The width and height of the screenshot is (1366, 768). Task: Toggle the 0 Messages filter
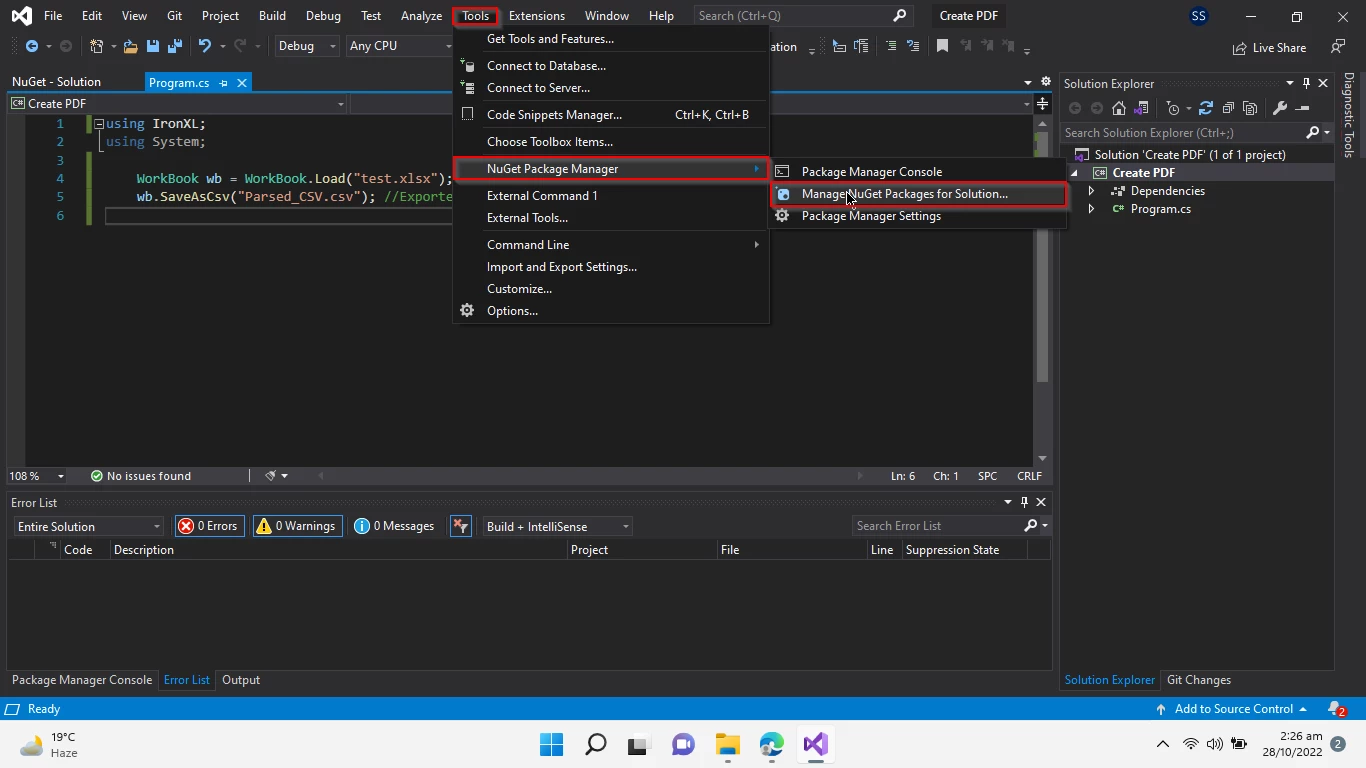pyautogui.click(x=395, y=526)
